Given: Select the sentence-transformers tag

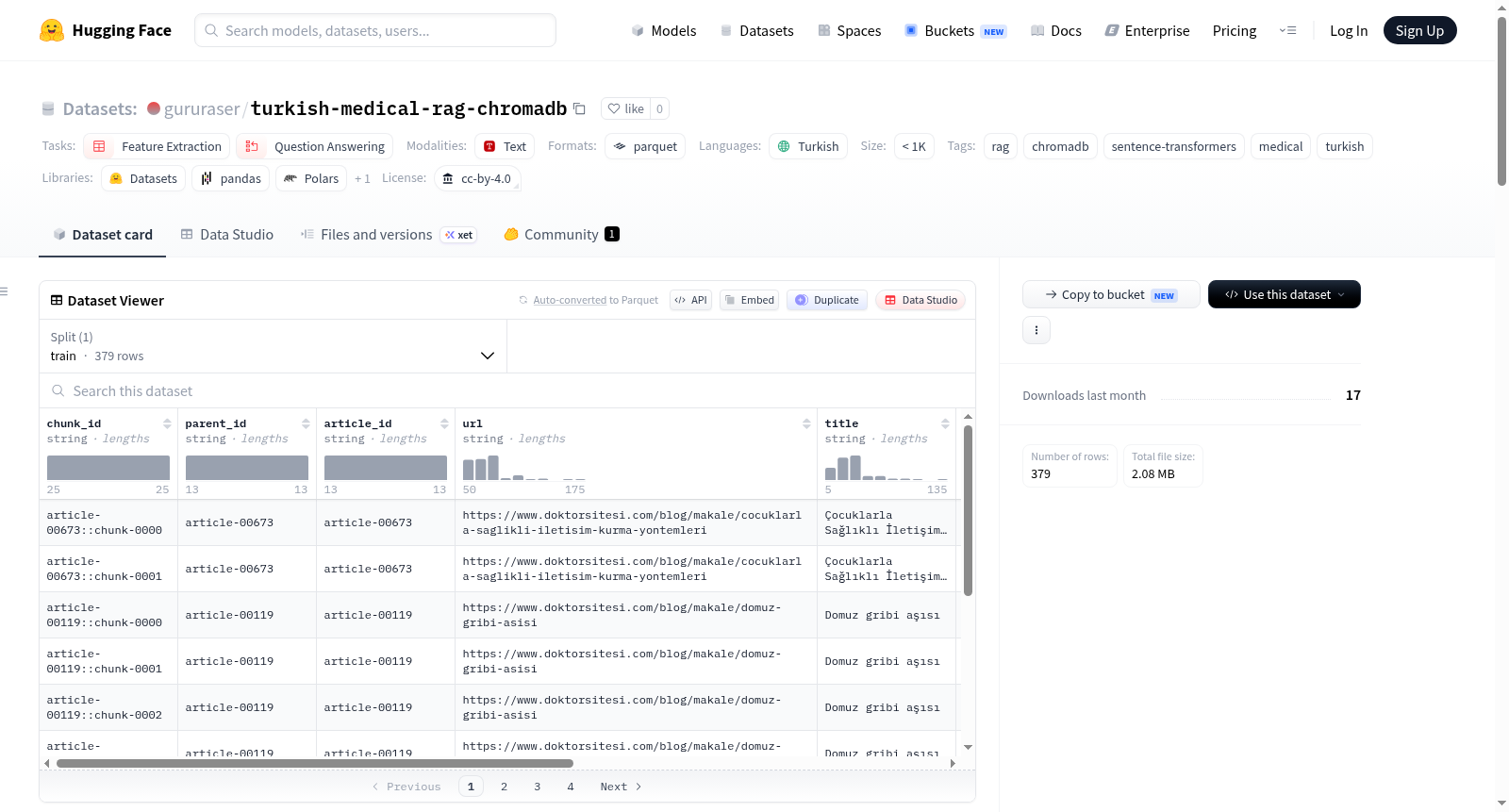Looking at the screenshot, I should coord(1174,146).
